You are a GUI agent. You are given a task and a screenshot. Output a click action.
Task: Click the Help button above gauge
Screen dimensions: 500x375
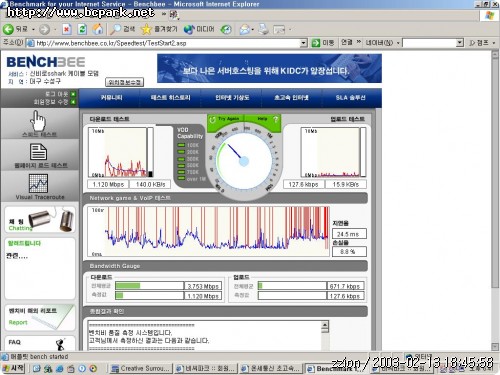coord(263,119)
